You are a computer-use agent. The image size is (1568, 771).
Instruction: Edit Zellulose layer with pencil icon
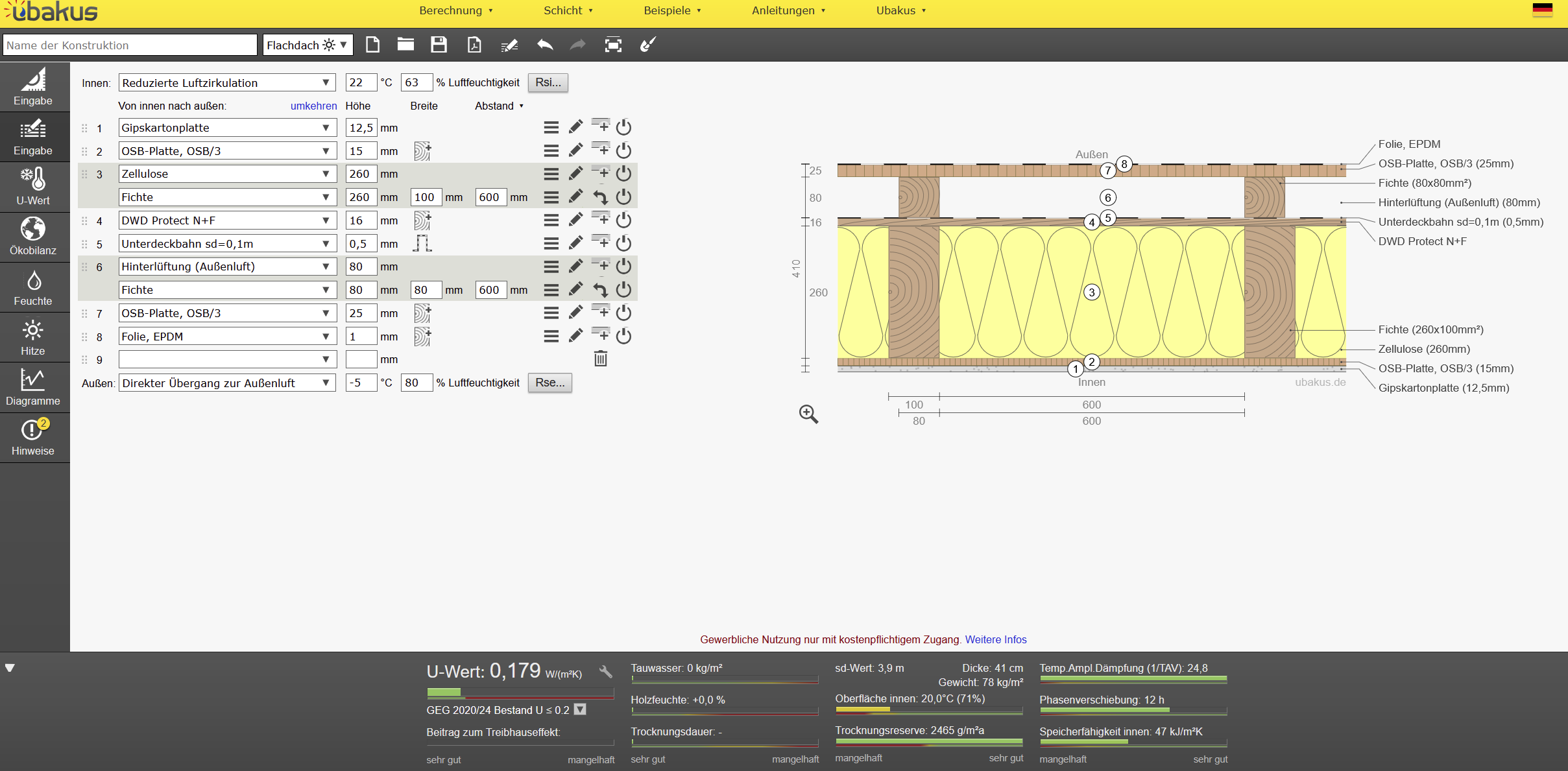[575, 174]
